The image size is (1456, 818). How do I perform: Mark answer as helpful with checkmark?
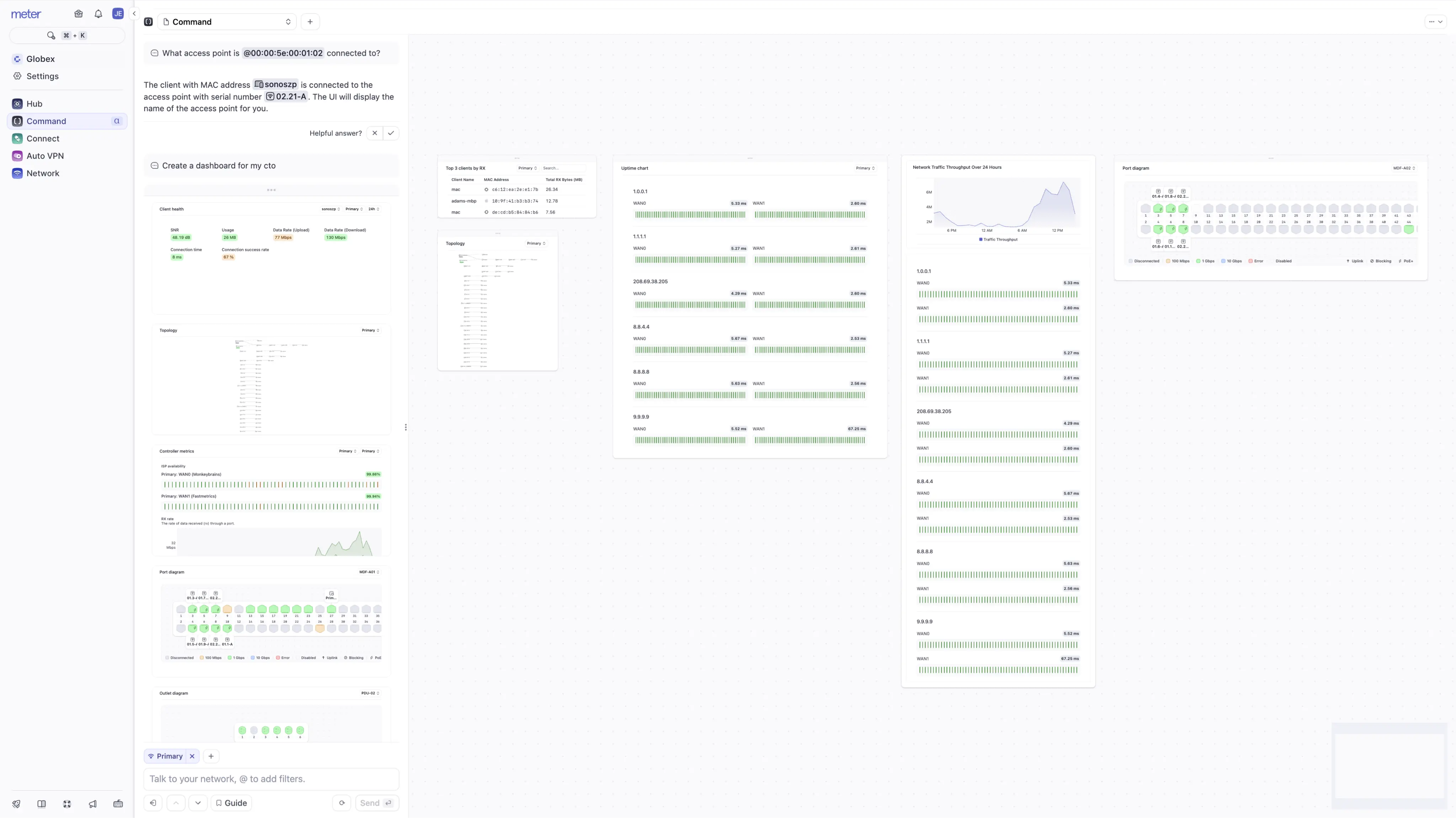click(391, 133)
